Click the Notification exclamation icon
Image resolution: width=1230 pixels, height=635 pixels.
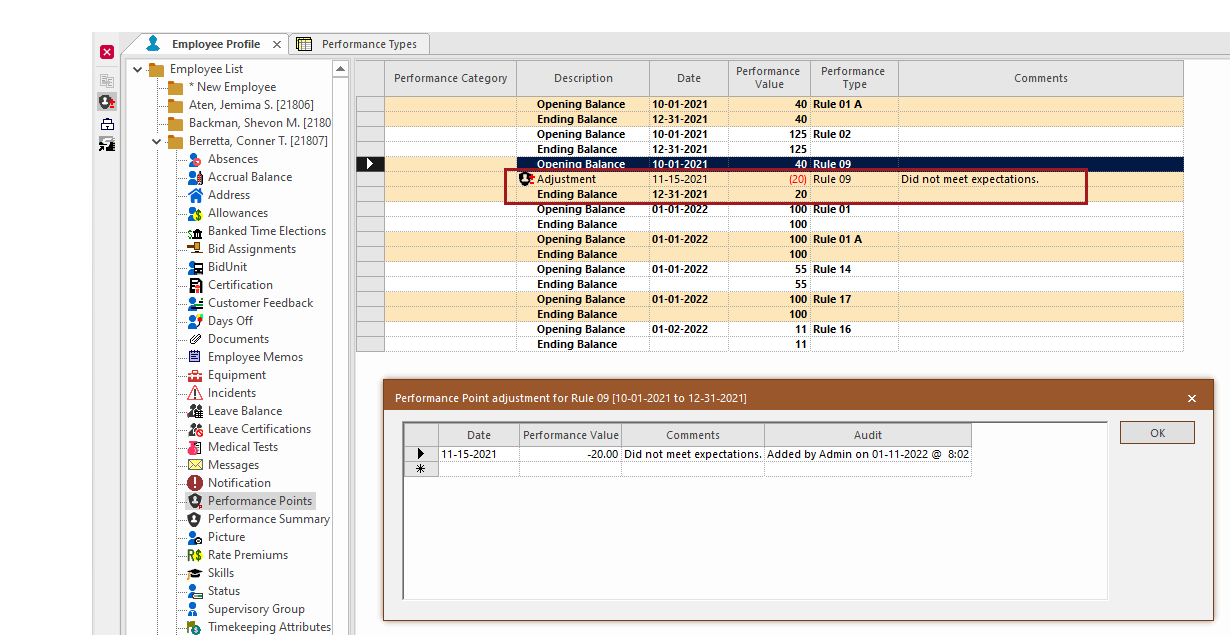click(x=196, y=482)
